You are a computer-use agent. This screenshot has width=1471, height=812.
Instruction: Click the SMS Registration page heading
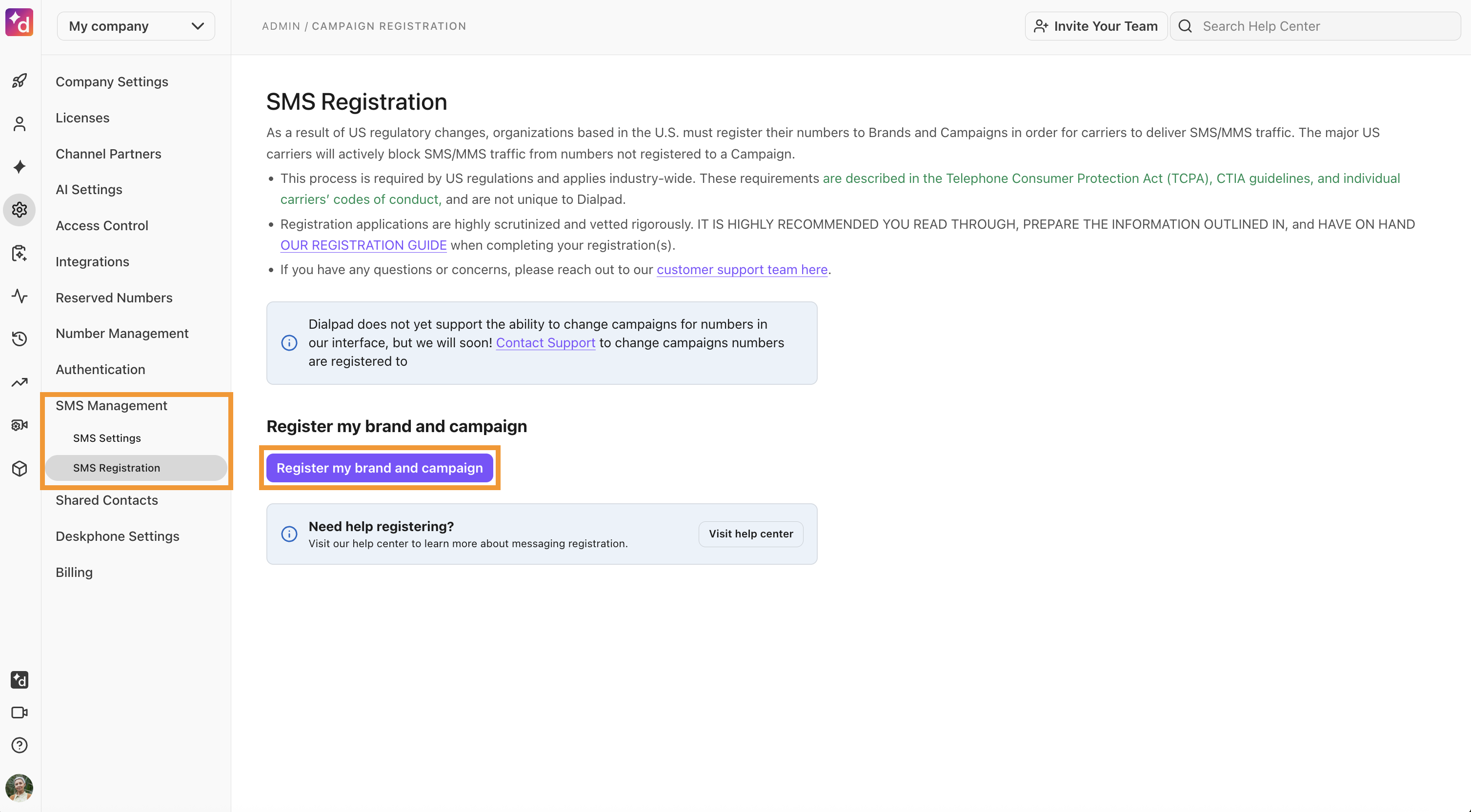(357, 101)
